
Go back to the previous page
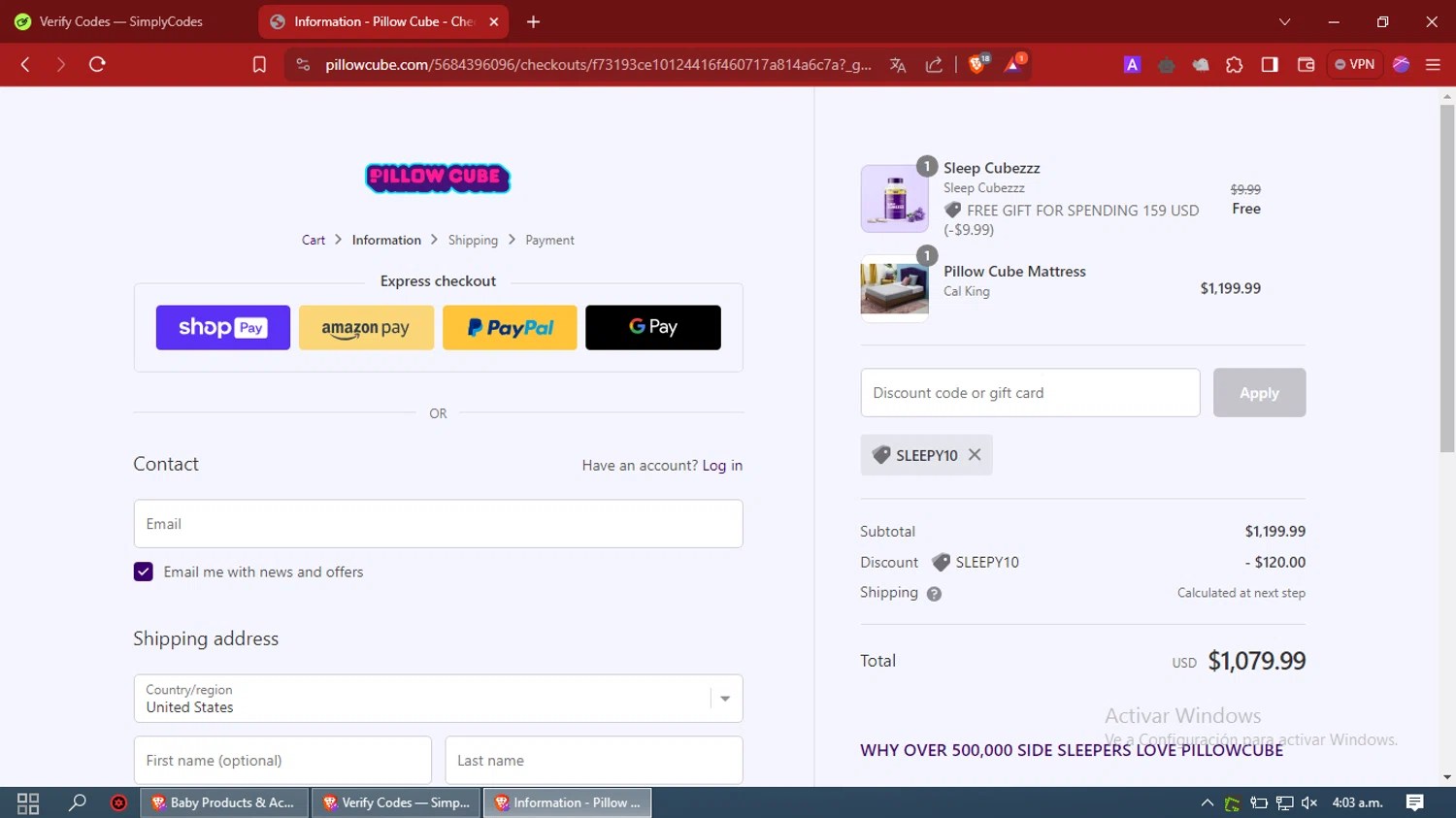pos(25,65)
